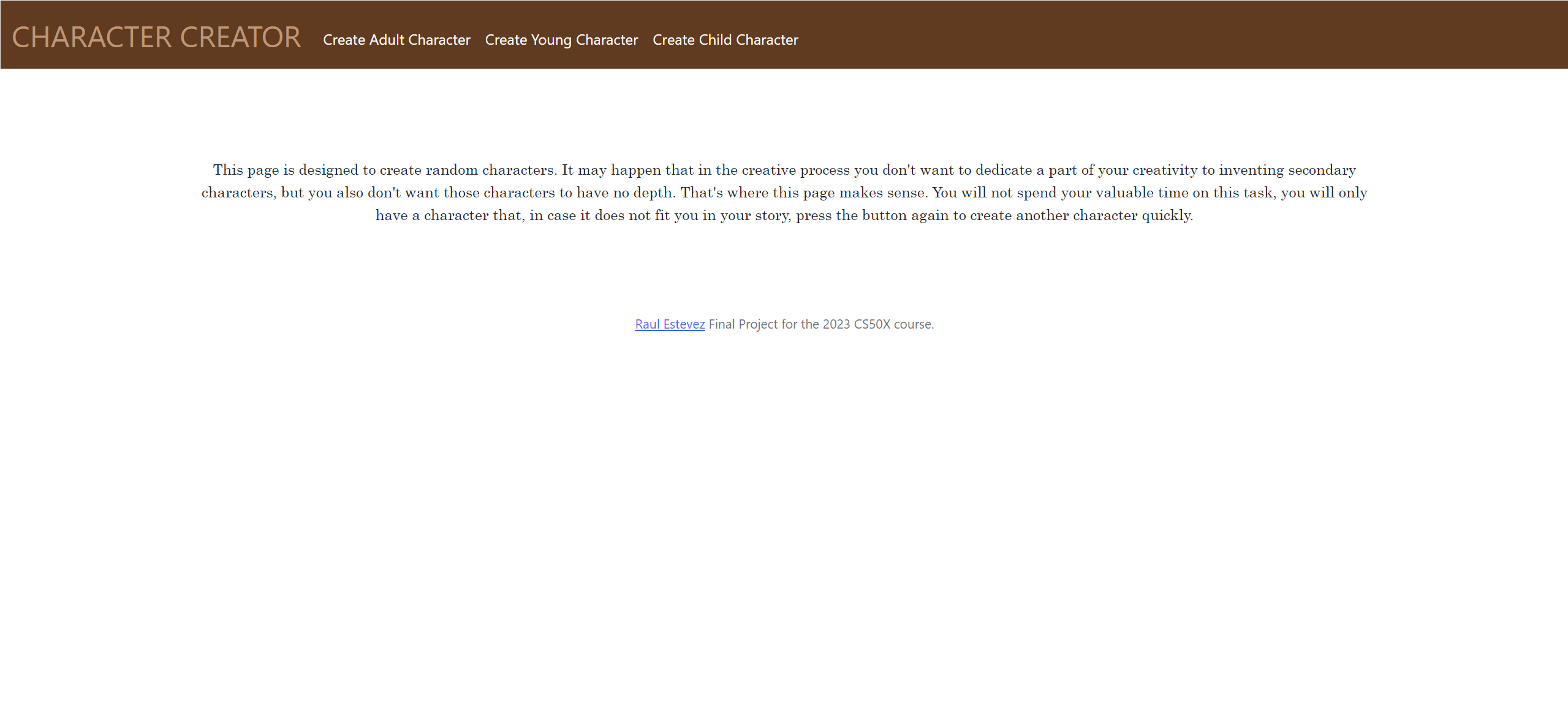This screenshot has width=1568, height=724.
Task: Click the word 'CREATOR' in the header logo
Action: [240, 37]
